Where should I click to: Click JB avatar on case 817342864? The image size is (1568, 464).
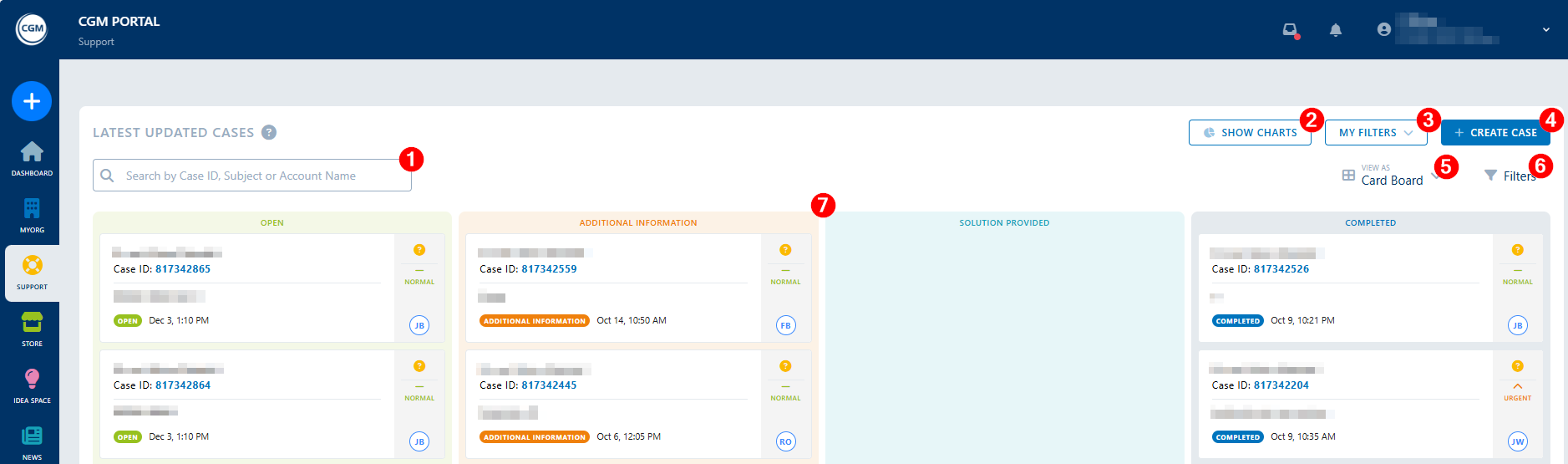pos(419,441)
